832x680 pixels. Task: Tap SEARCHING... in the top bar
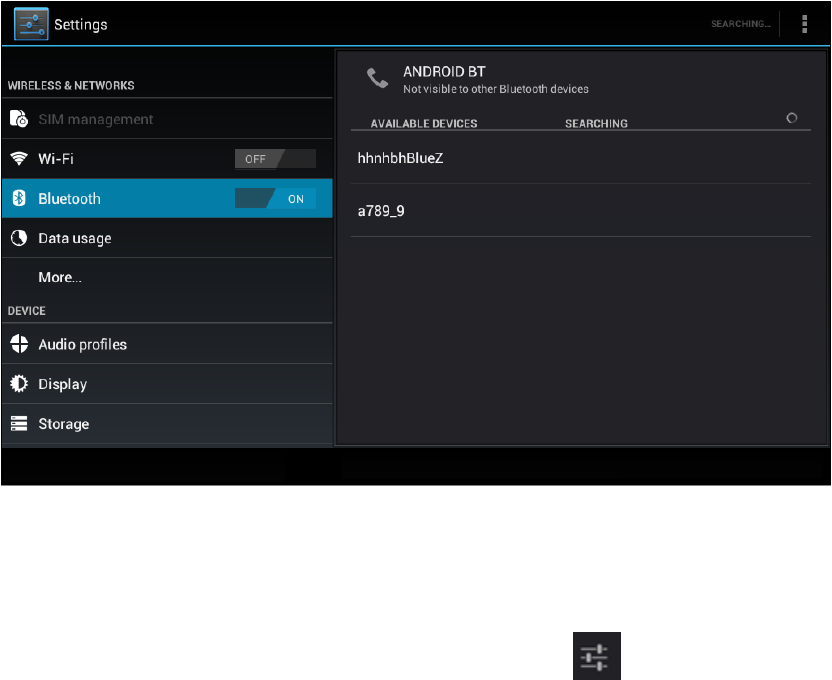pyautogui.click(x=741, y=24)
